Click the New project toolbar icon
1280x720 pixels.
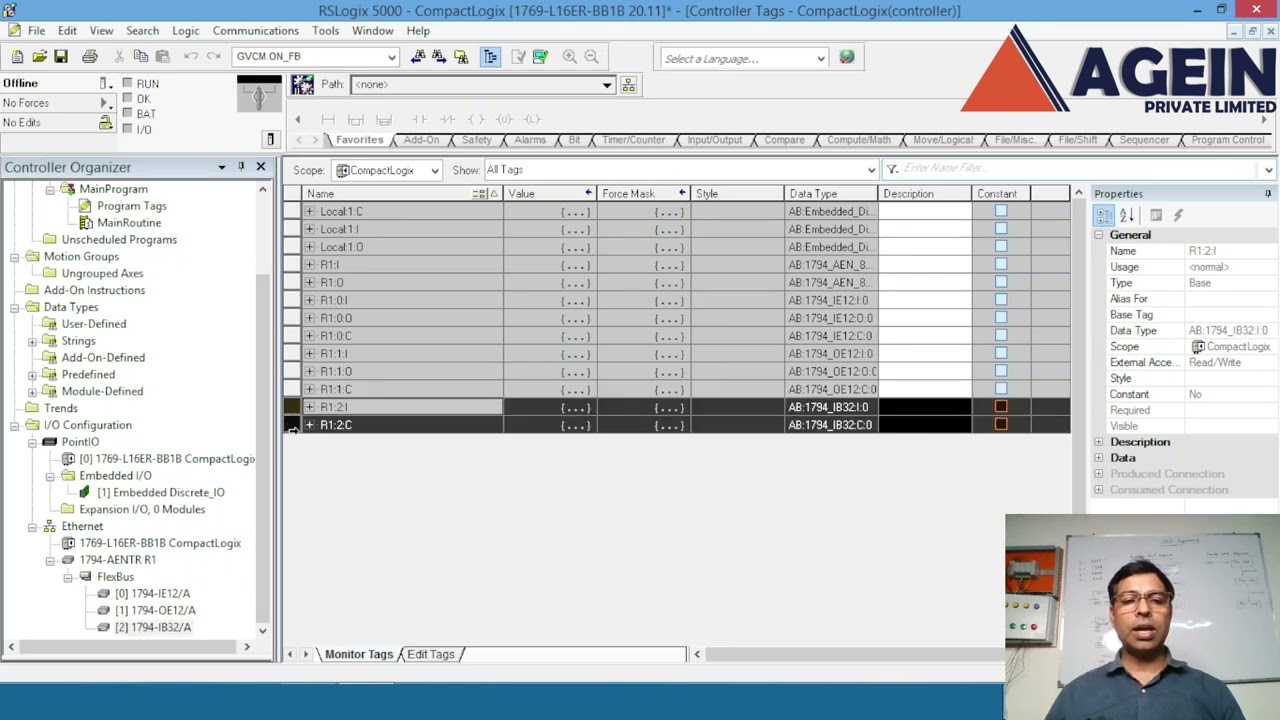(x=18, y=57)
